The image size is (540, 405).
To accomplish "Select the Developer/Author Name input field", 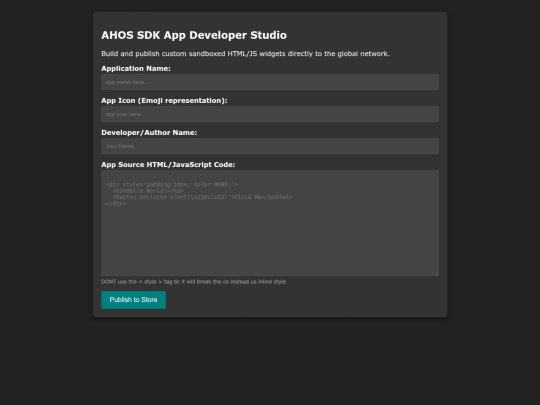I will [270, 146].
